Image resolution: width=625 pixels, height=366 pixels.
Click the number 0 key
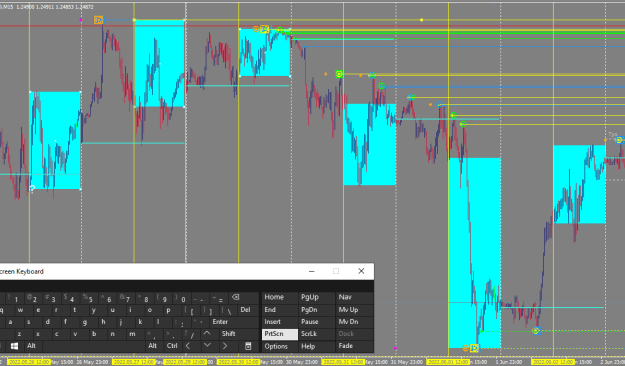(x=181, y=298)
